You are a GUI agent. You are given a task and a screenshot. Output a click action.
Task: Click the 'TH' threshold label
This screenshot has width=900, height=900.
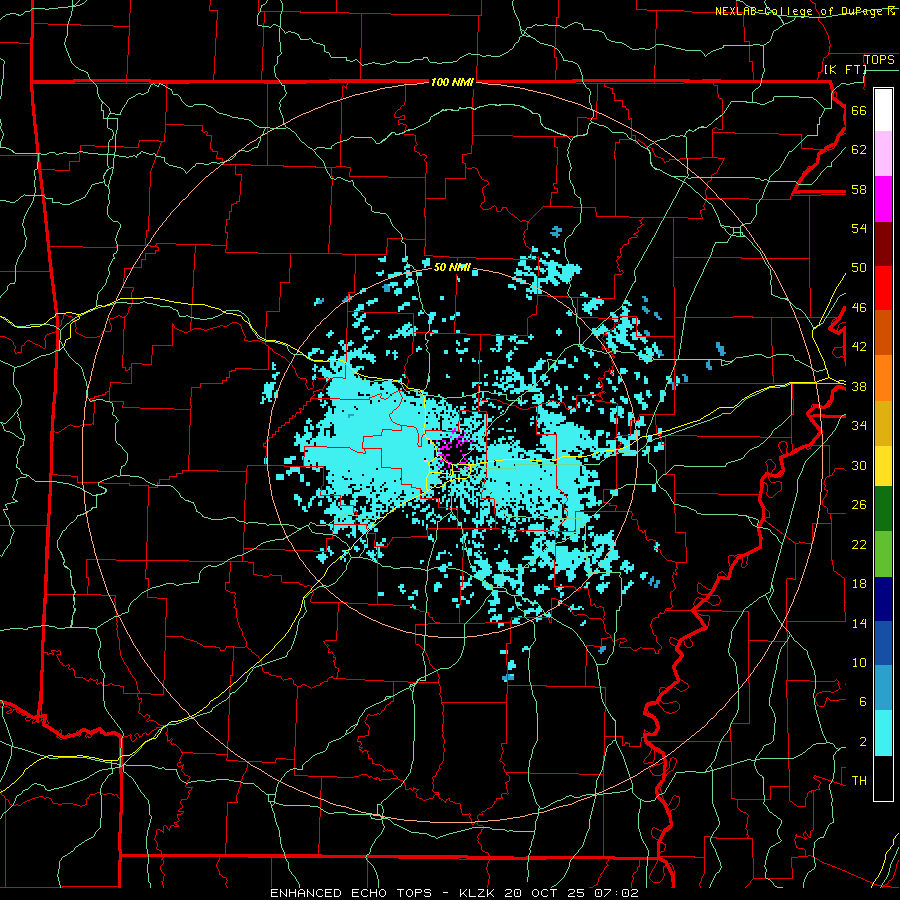[859, 780]
